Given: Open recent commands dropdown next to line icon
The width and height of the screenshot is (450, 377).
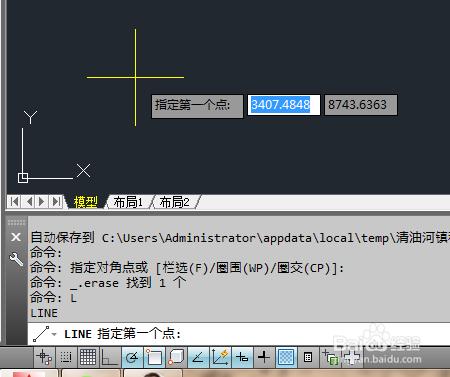Looking at the screenshot, I should (x=54, y=334).
